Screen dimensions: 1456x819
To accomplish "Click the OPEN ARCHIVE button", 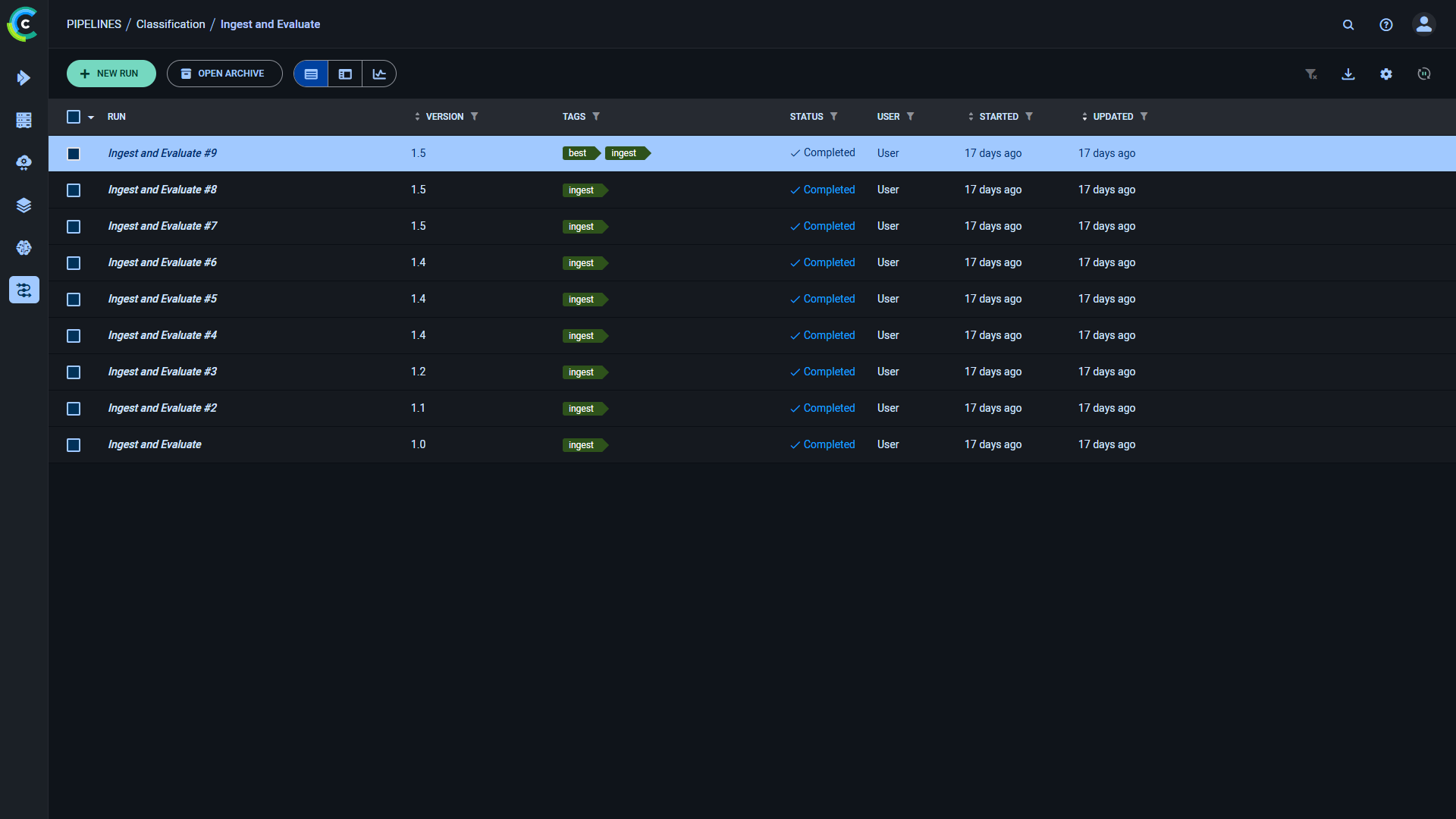I will [x=224, y=74].
